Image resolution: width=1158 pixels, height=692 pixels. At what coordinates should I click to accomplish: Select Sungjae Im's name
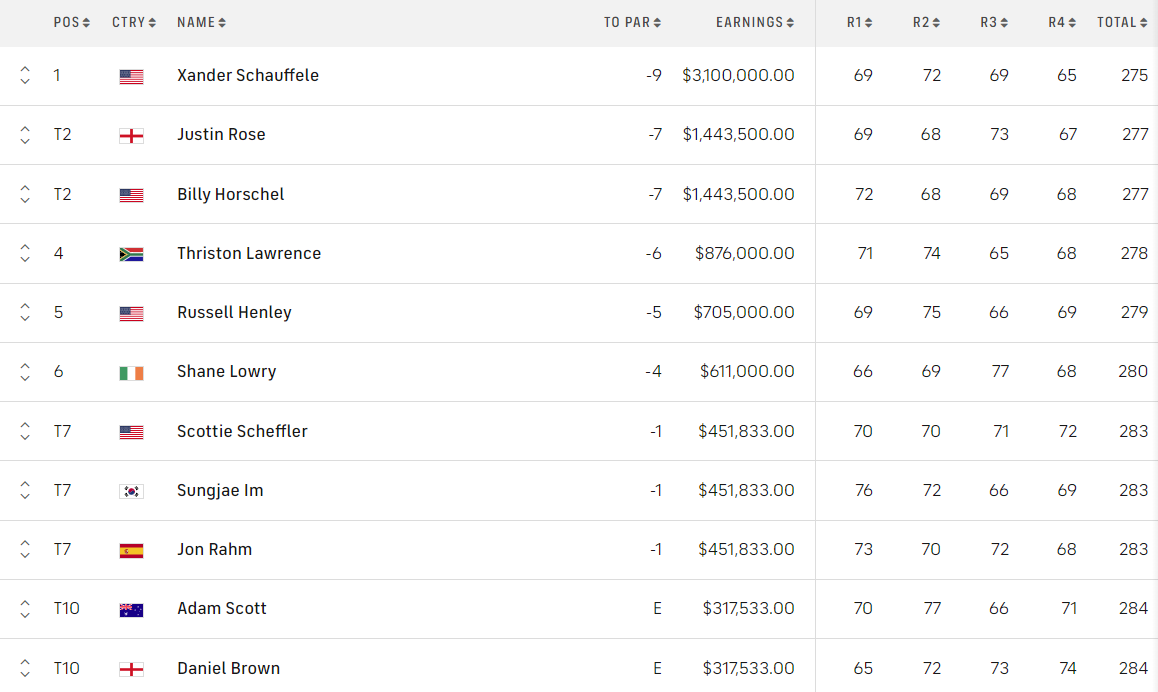pos(220,491)
